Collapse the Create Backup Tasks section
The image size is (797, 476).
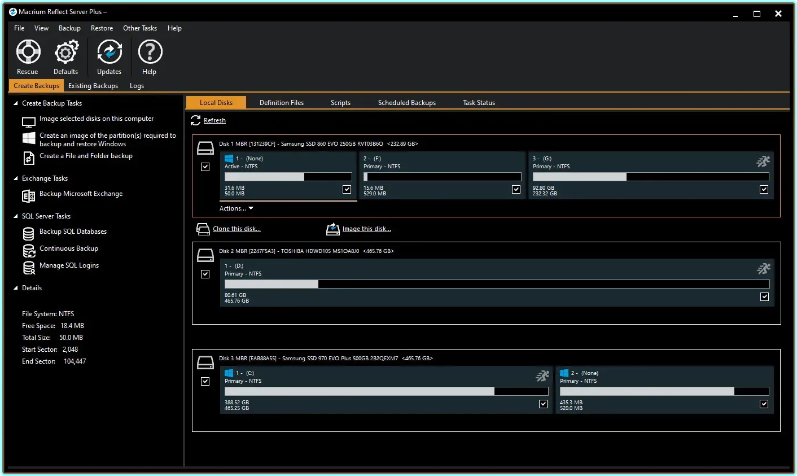[16, 103]
